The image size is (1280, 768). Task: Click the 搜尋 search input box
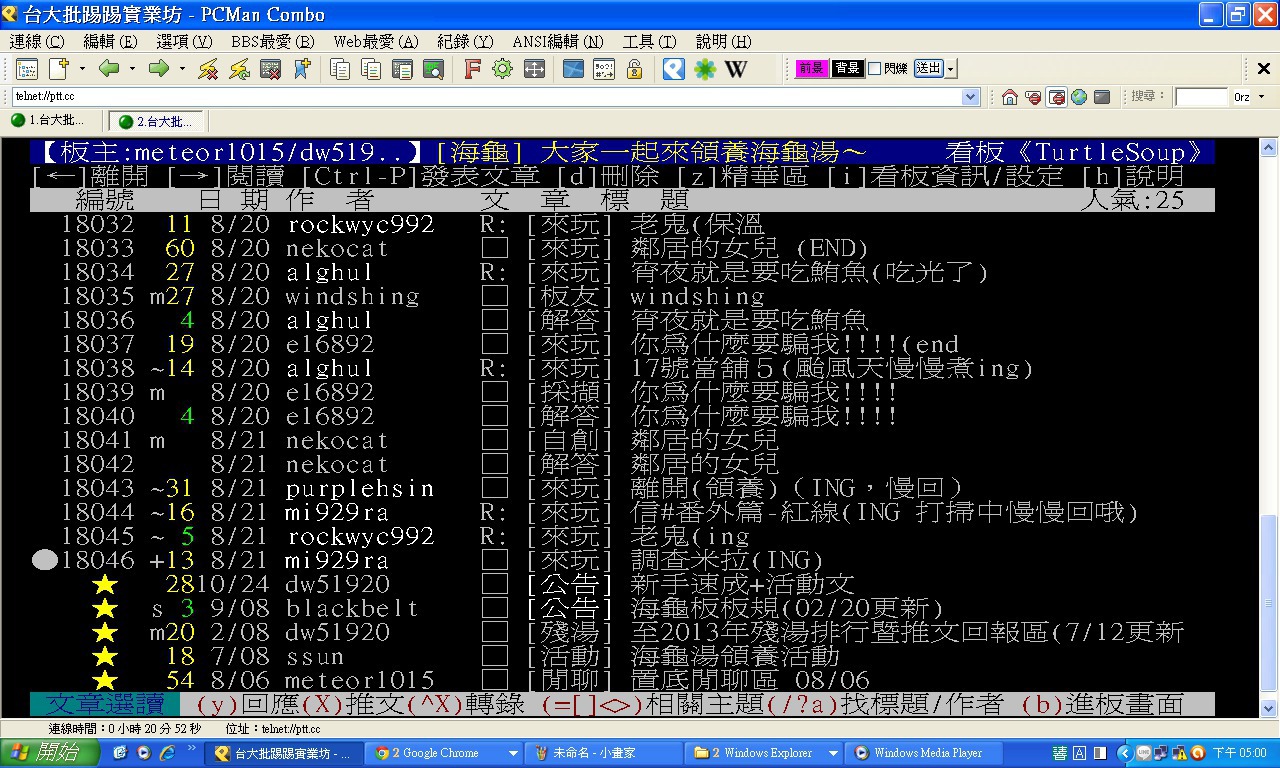(1201, 97)
